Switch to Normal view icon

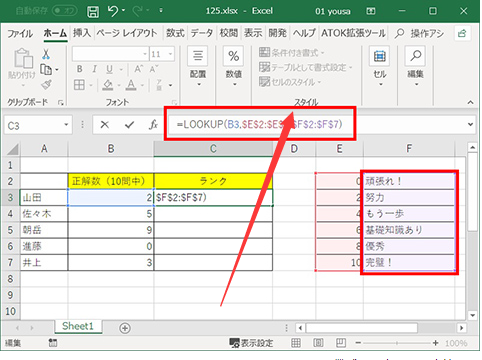296,343
